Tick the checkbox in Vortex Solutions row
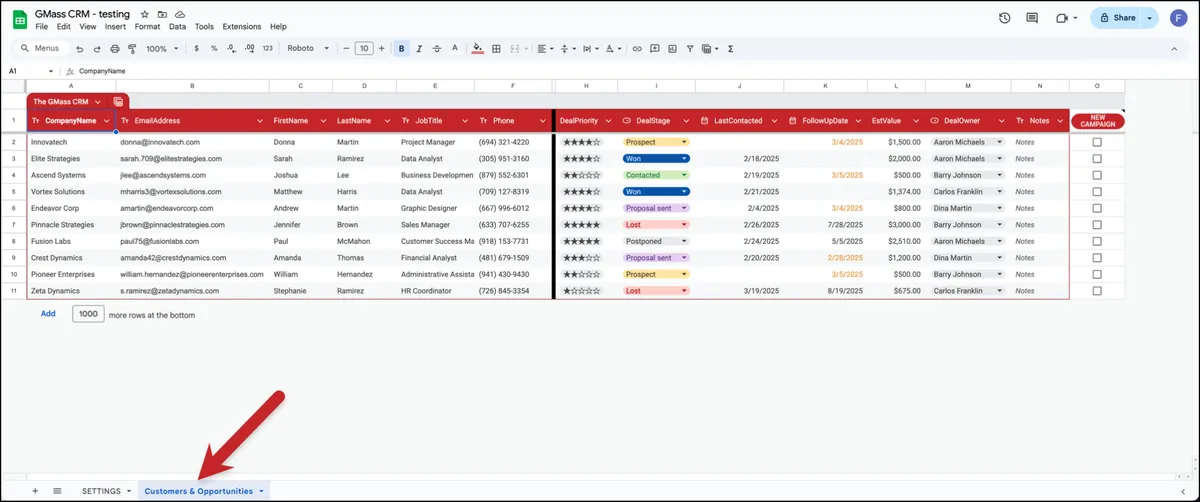Viewport: 1200px width, 502px height. click(1097, 191)
